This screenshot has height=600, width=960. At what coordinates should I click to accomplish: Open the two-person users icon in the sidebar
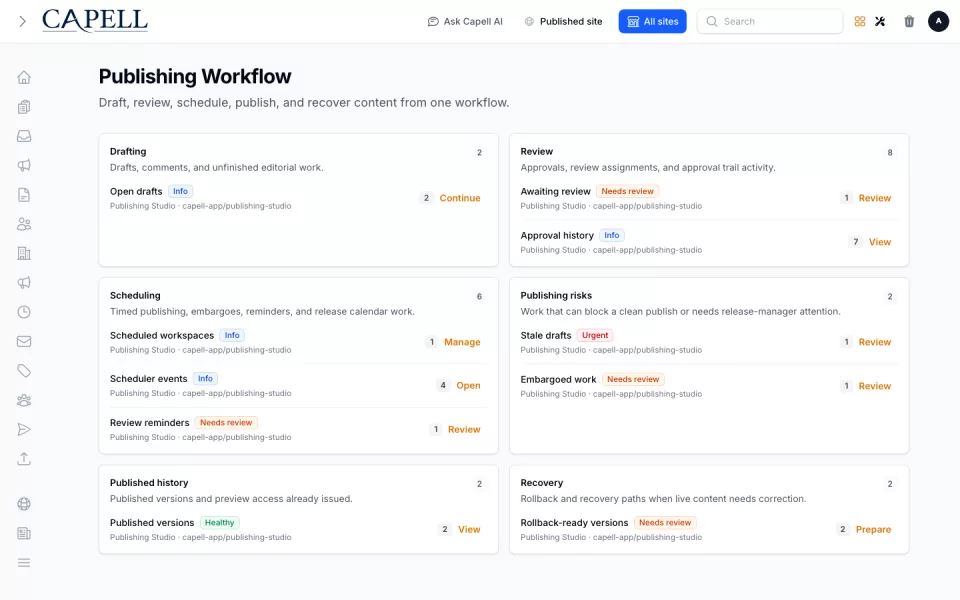coord(24,224)
